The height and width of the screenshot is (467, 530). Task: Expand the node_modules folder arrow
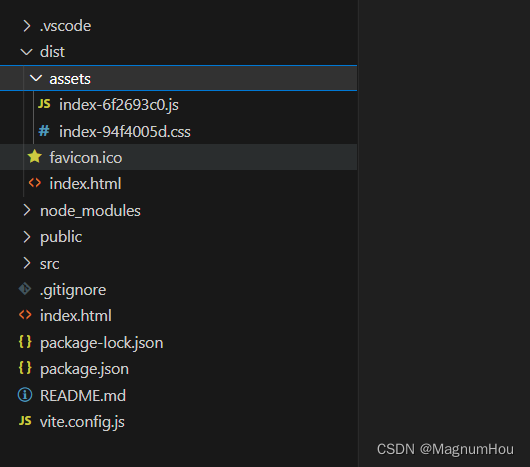27,210
